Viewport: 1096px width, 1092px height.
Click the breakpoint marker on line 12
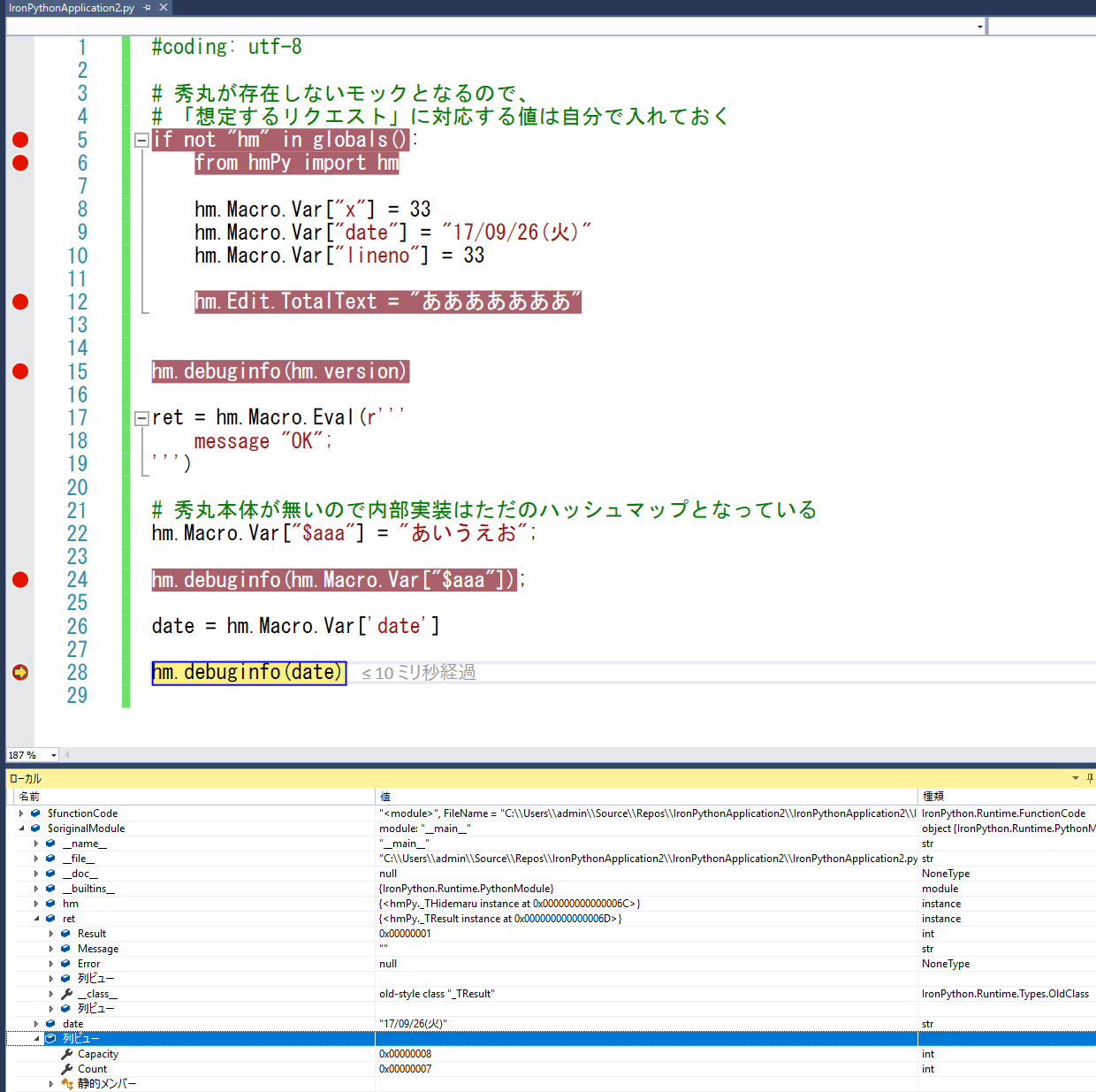pyautogui.click(x=20, y=302)
